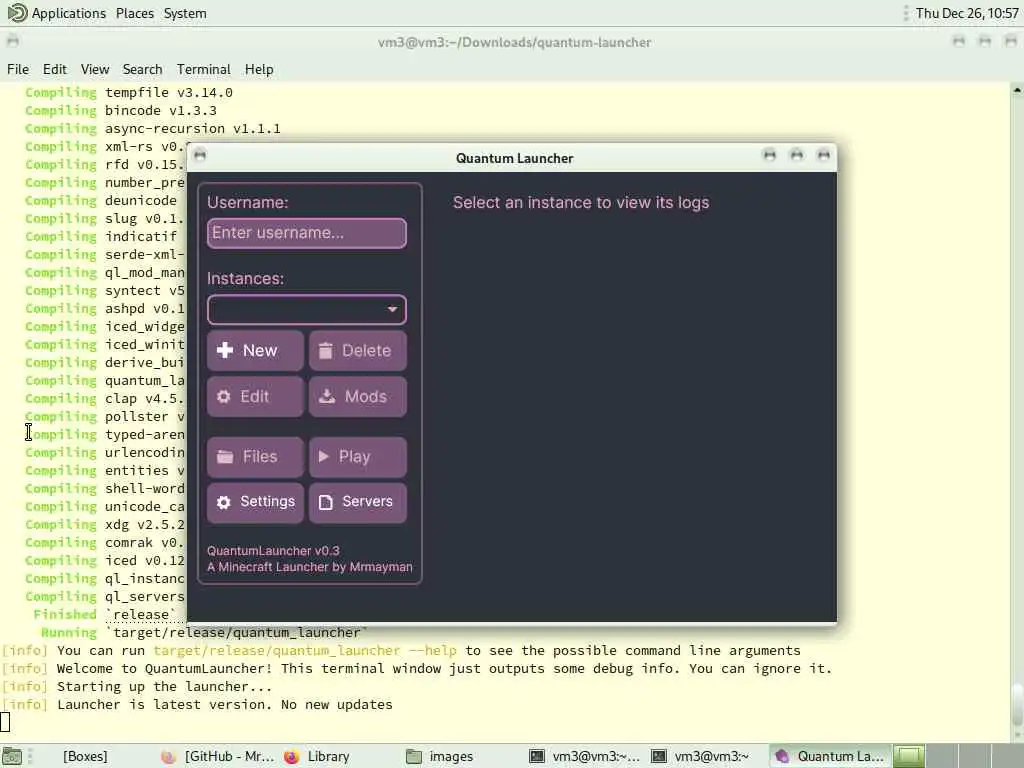The height and width of the screenshot is (768, 1024).
Task: Click the folder icon on Files button
Action: point(225,456)
